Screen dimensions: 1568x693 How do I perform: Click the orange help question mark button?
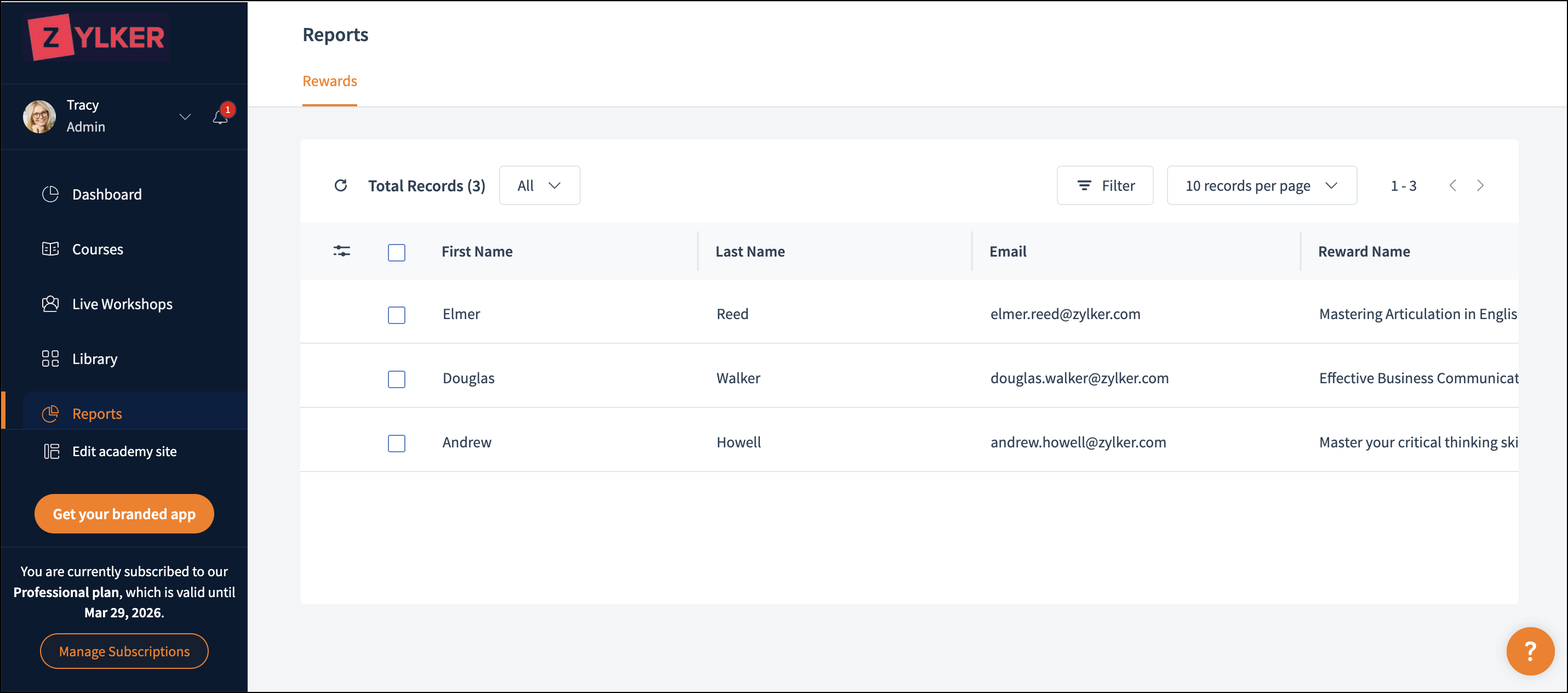[x=1530, y=650]
